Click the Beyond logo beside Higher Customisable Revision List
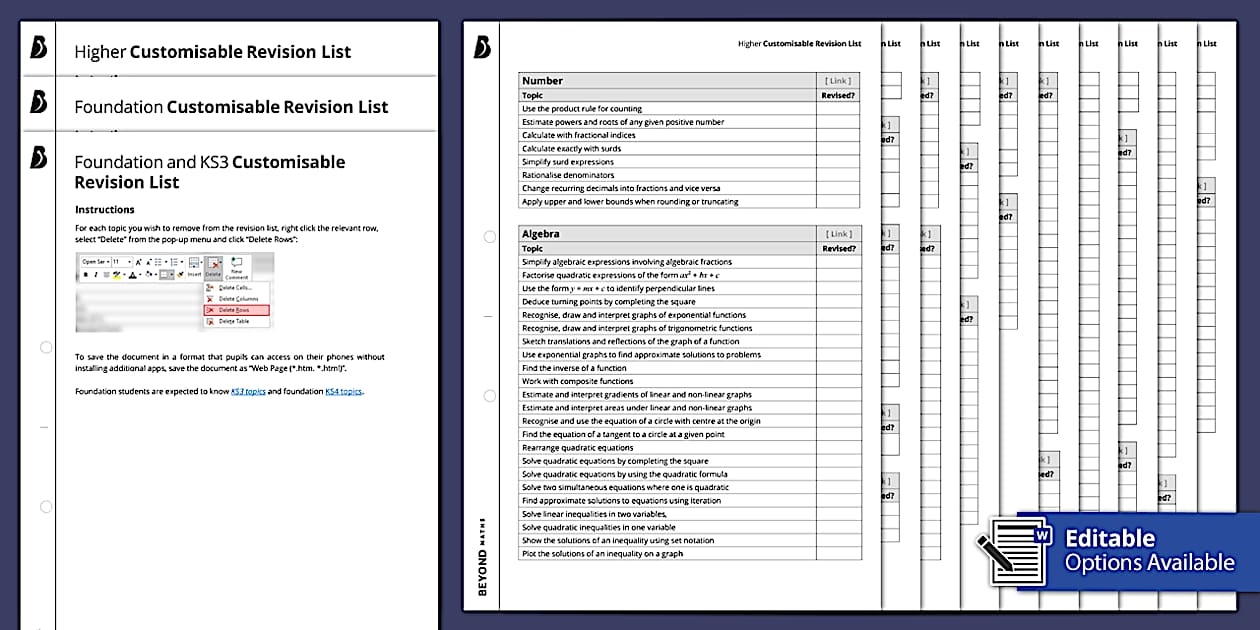The height and width of the screenshot is (630, 1260). [39, 48]
